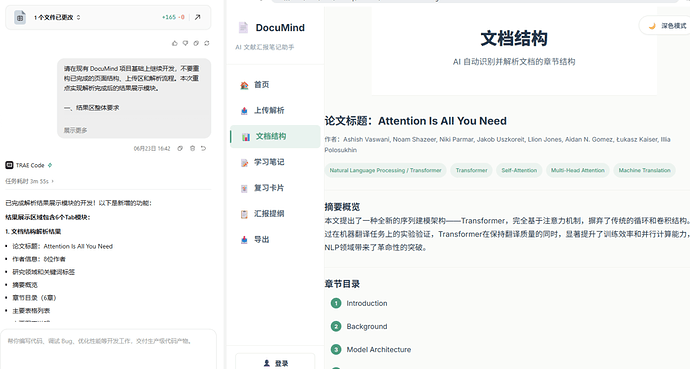This screenshot has width=690, height=369.
Task: Click the card icon beside 复习卡片
Action: (244, 188)
